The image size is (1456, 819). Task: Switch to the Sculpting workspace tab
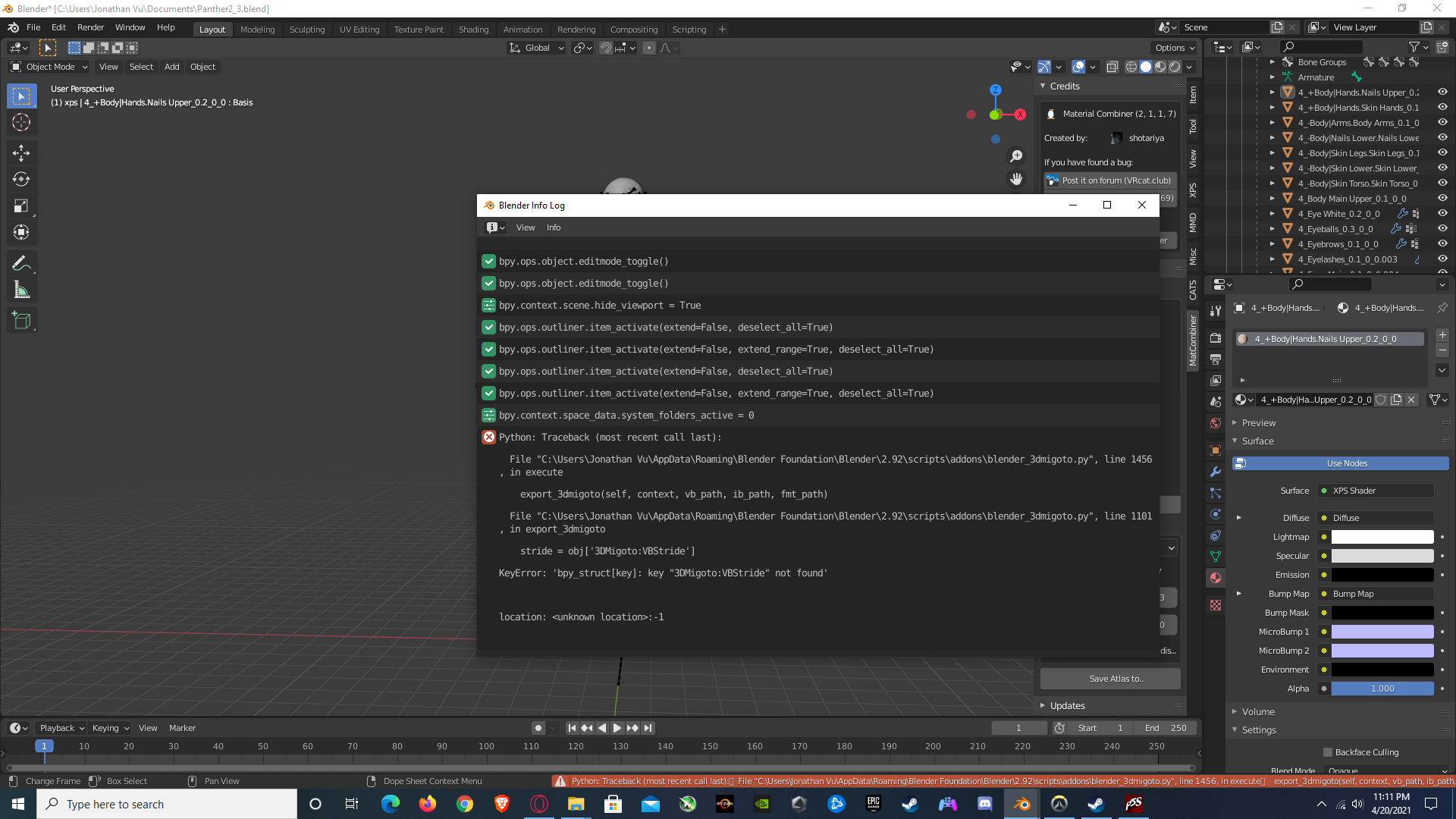click(306, 30)
